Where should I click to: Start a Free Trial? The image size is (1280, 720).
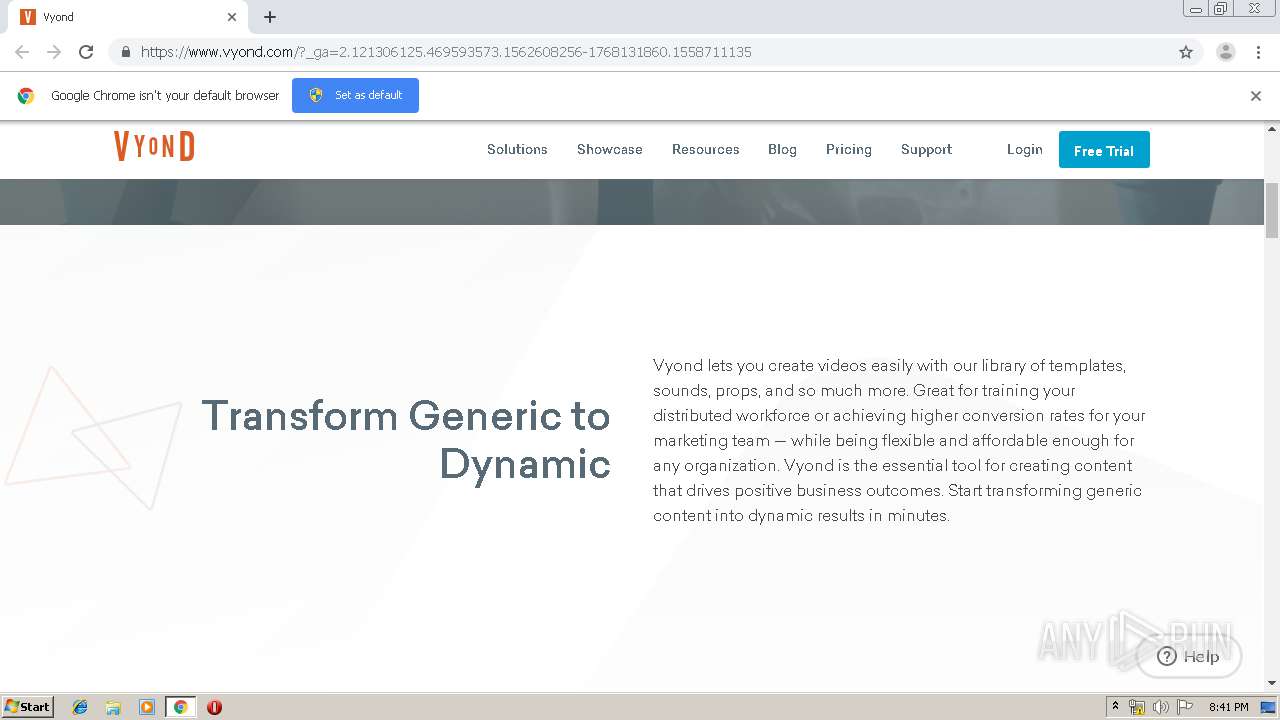(1104, 150)
